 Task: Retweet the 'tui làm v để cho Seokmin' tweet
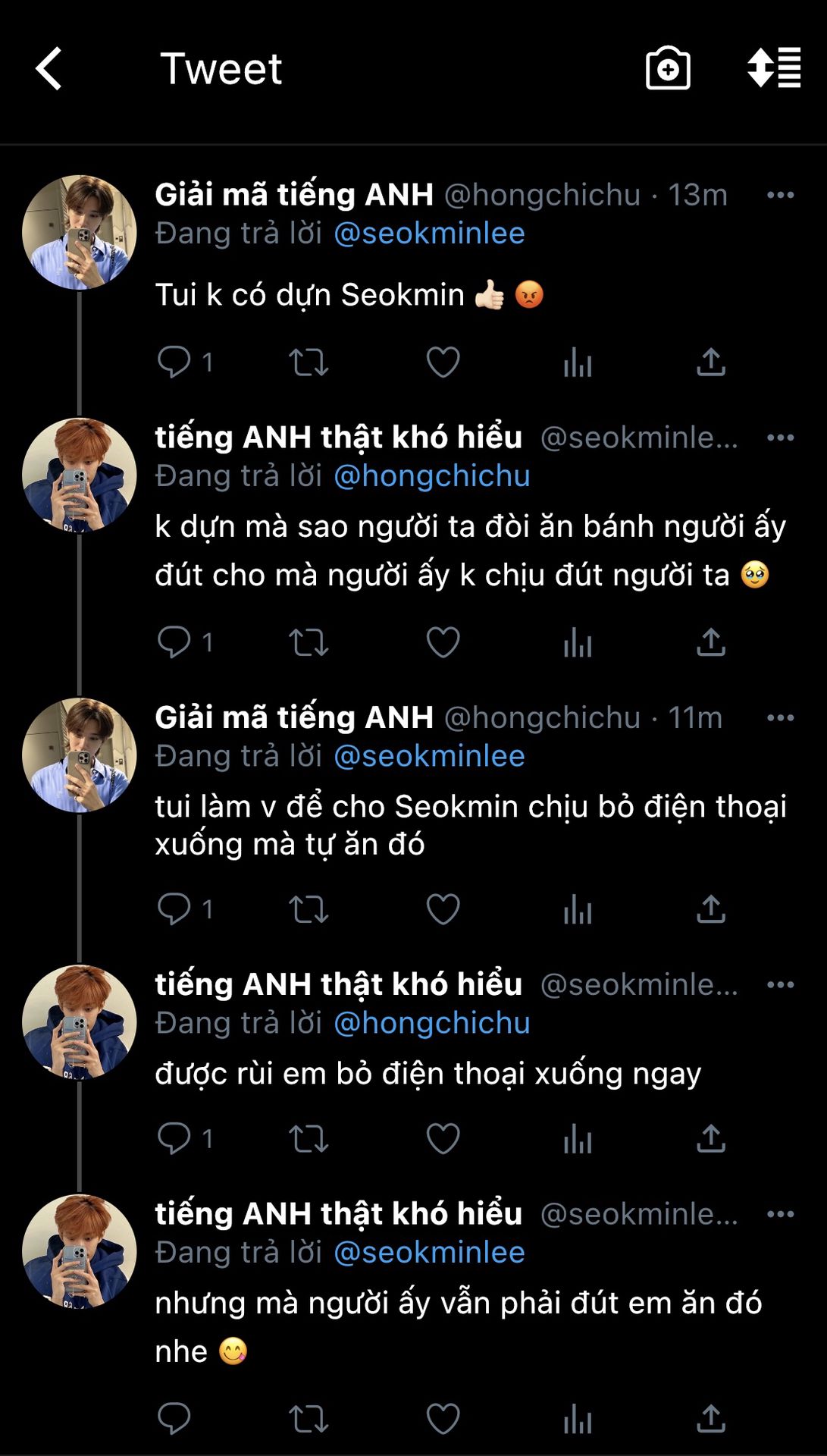pos(309,908)
